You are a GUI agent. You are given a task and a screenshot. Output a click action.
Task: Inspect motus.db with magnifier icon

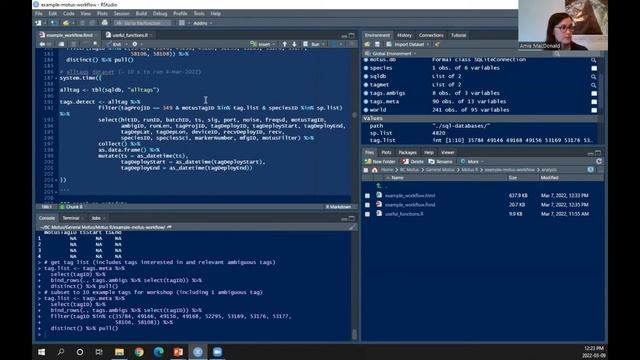tap(594, 60)
